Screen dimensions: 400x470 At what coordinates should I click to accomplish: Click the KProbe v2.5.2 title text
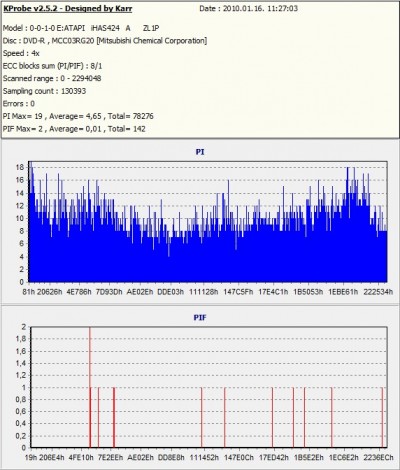tap(68, 9)
